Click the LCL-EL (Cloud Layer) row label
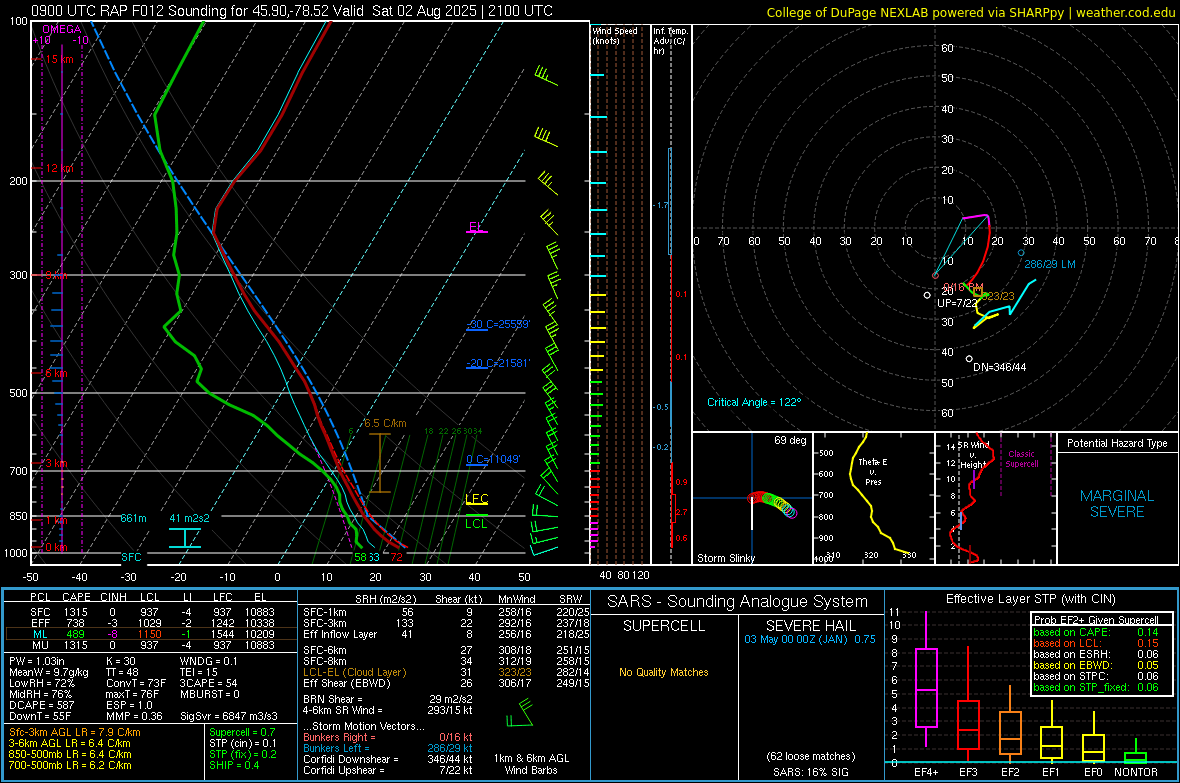Viewport: 1180px width, 783px height. coord(354,672)
